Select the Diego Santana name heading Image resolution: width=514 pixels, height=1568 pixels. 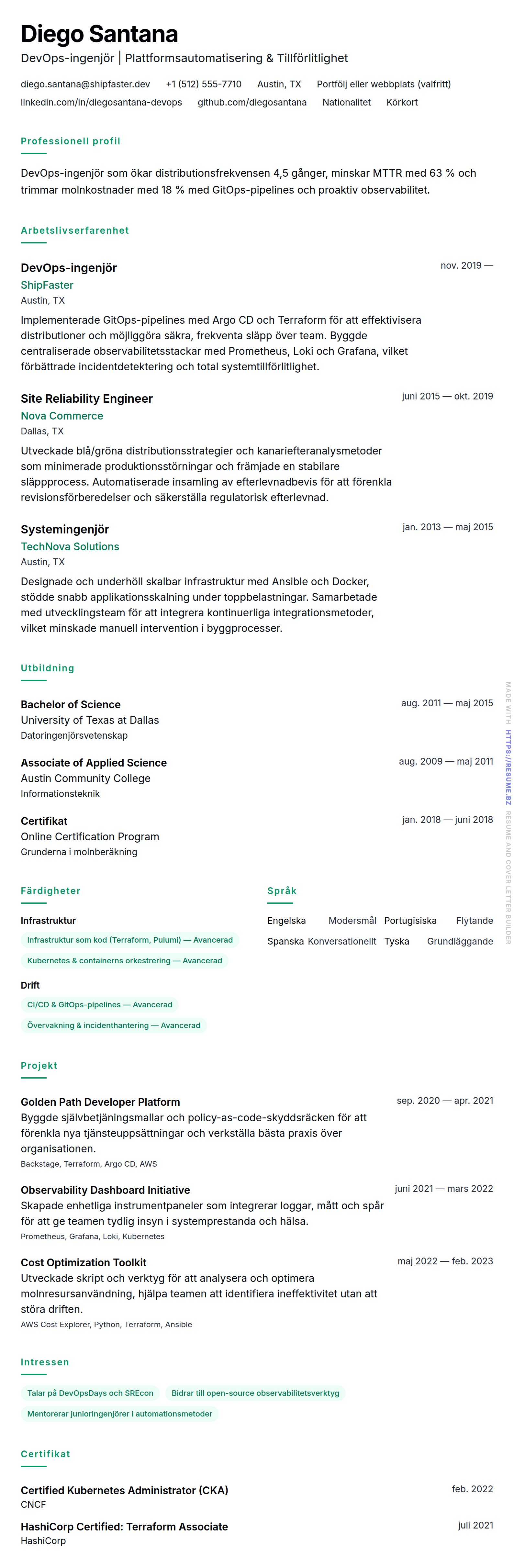[x=99, y=34]
